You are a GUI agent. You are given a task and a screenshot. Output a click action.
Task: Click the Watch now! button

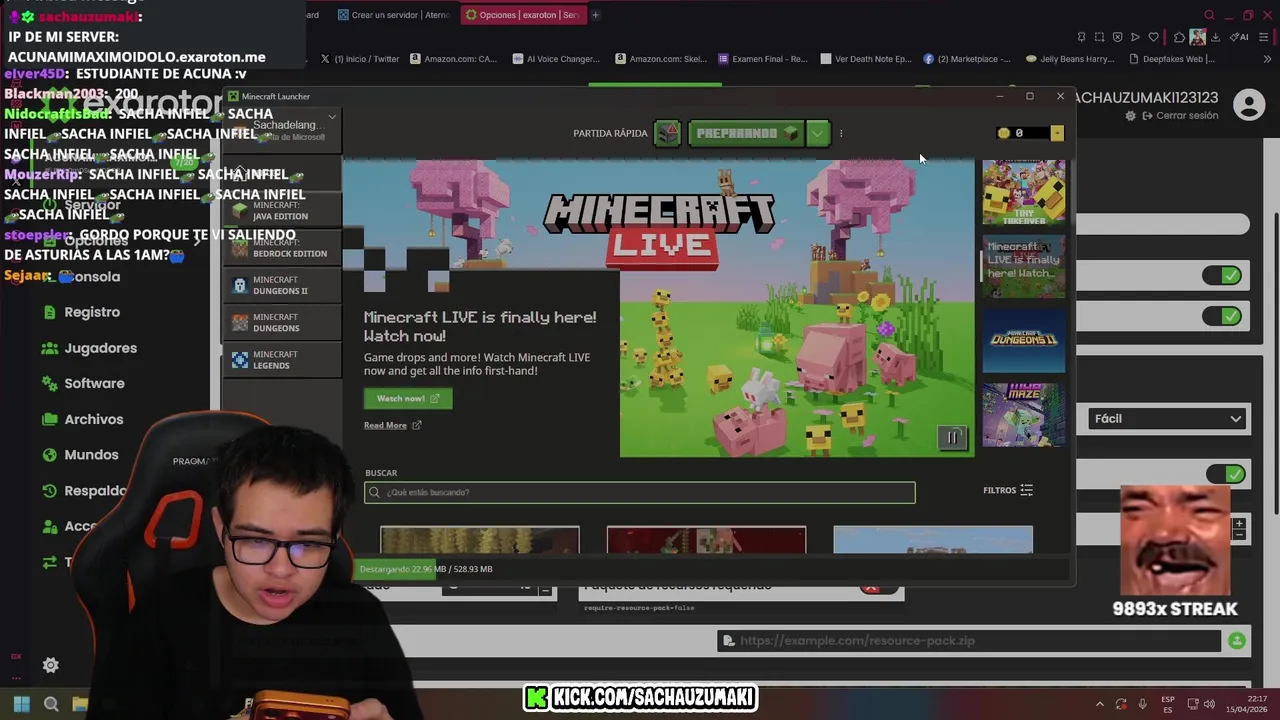click(x=408, y=398)
